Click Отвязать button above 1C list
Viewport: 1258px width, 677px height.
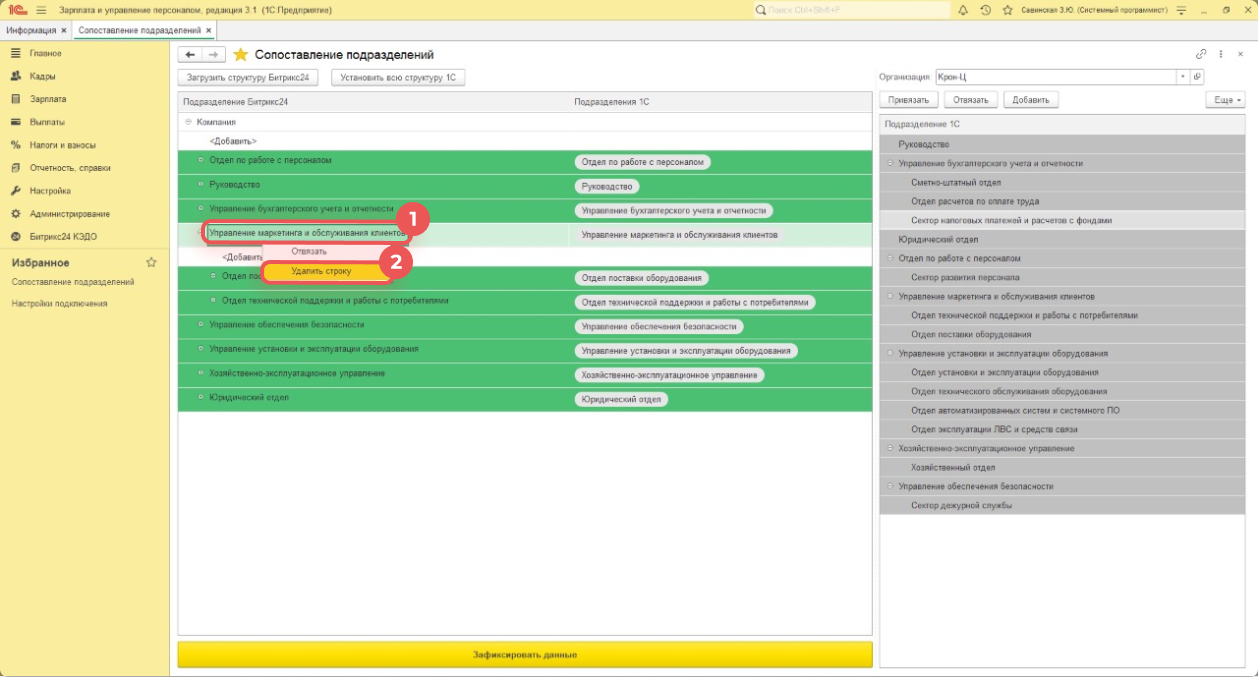click(x=970, y=100)
